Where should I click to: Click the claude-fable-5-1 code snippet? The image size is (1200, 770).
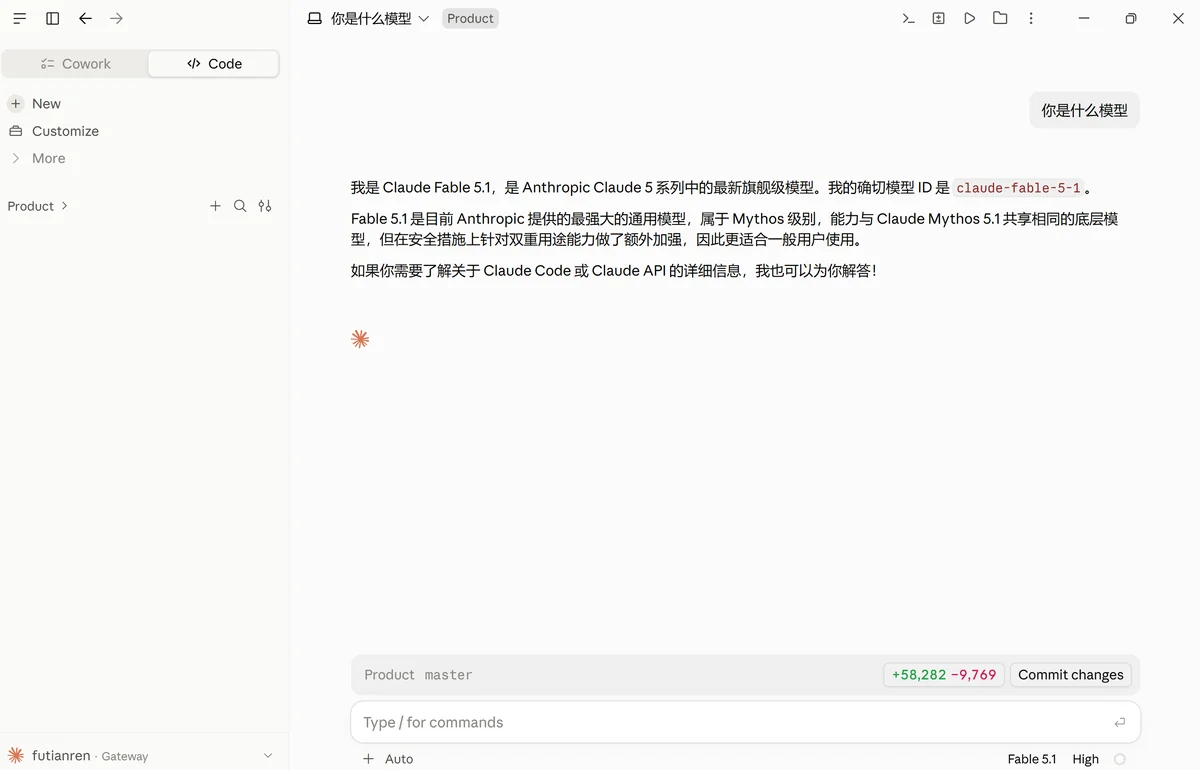(x=1019, y=188)
